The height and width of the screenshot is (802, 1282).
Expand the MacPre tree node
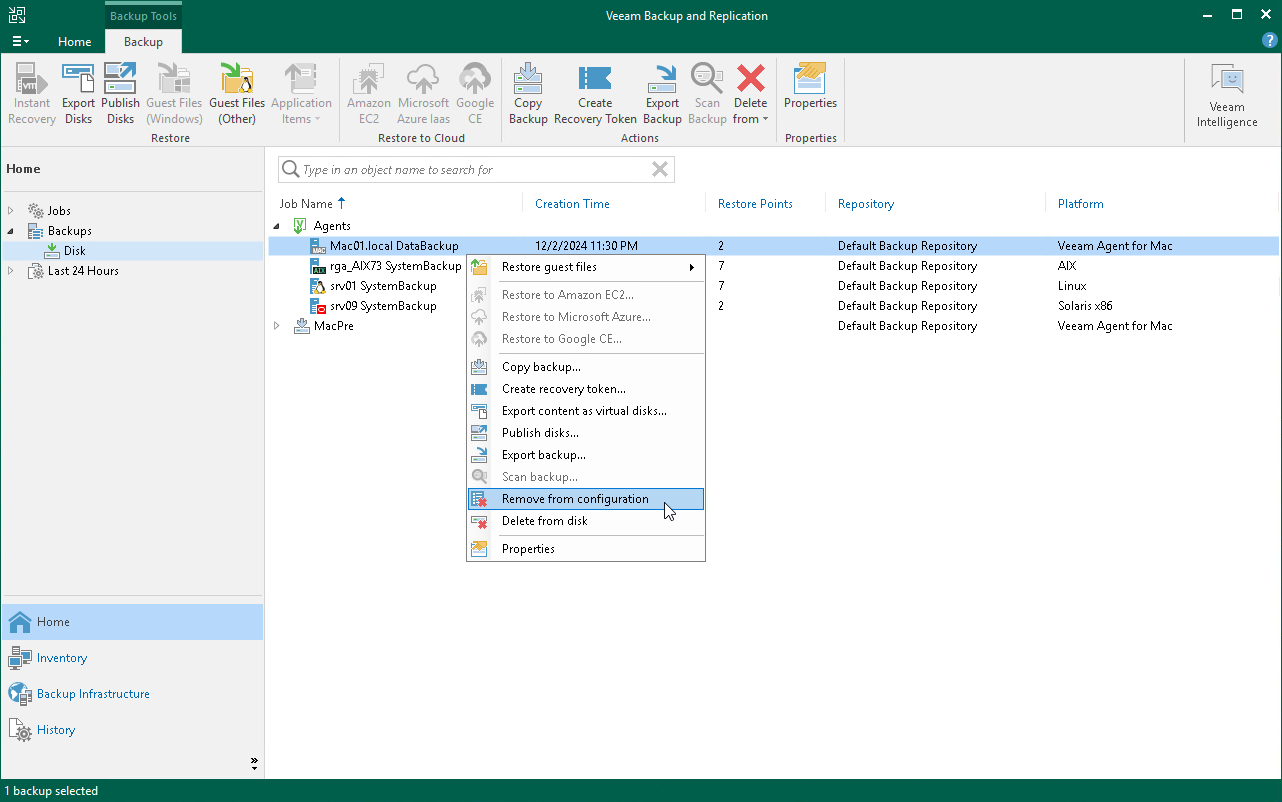[277, 325]
